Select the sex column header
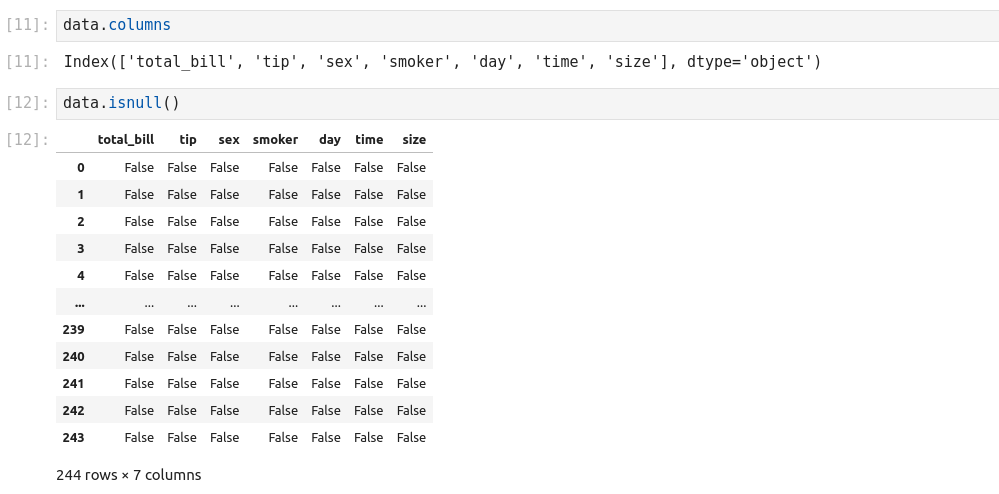Image resolution: width=999 pixels, height=494 pixels. point(228,140)
